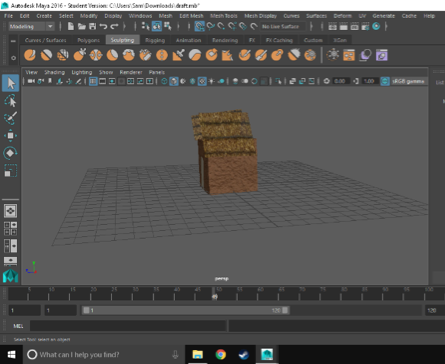Open the Panels menu in the viewport
This screenshot has height=364, width=445.
pyautogui.click(x=157, y=72)
